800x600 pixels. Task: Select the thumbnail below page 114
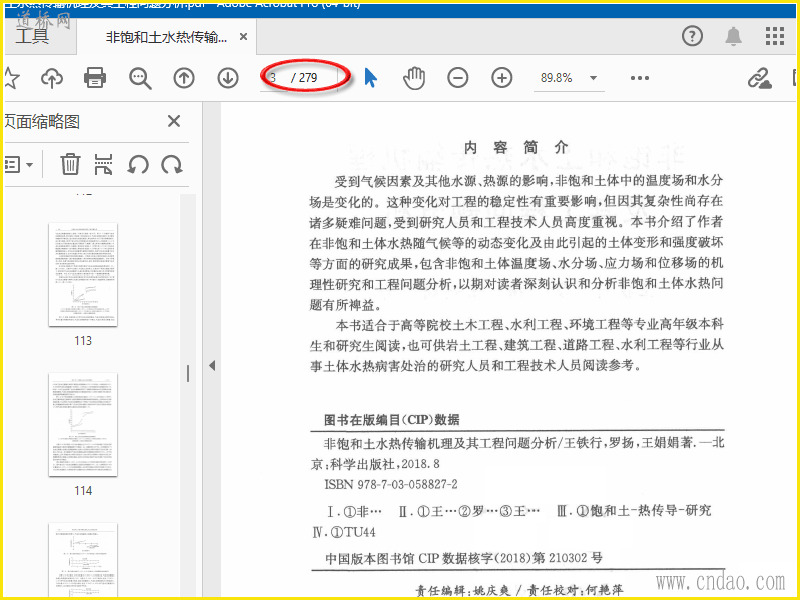(x=83, y=561)
